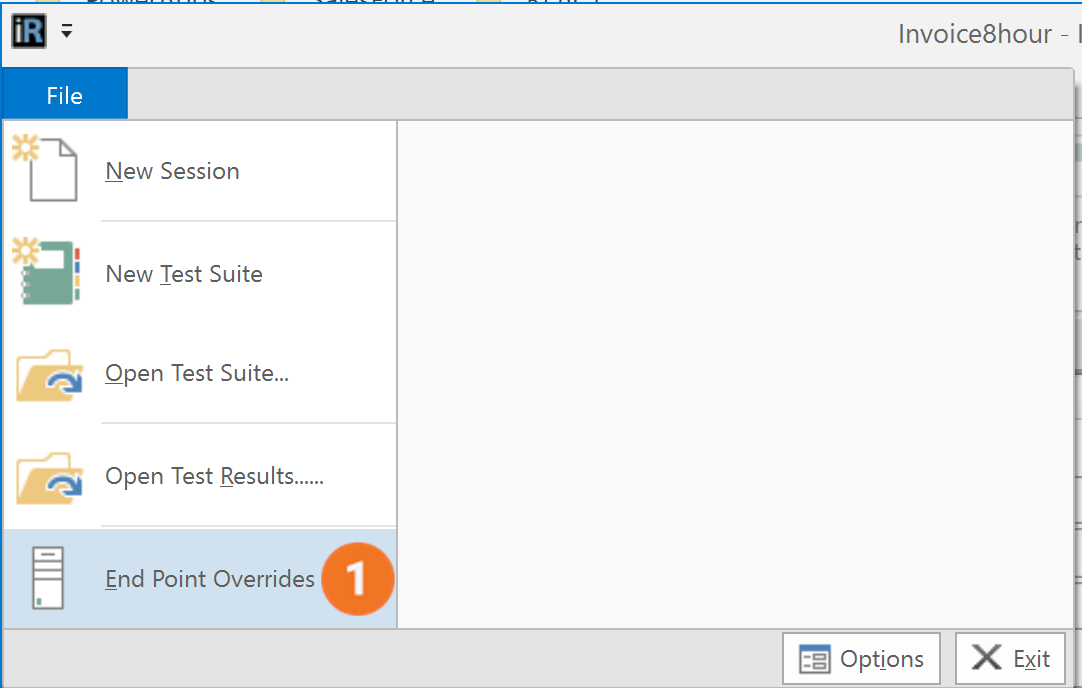Click the Invoice8hour window title text
This screenshot has height=688, width=1082.
coord(974,34)
